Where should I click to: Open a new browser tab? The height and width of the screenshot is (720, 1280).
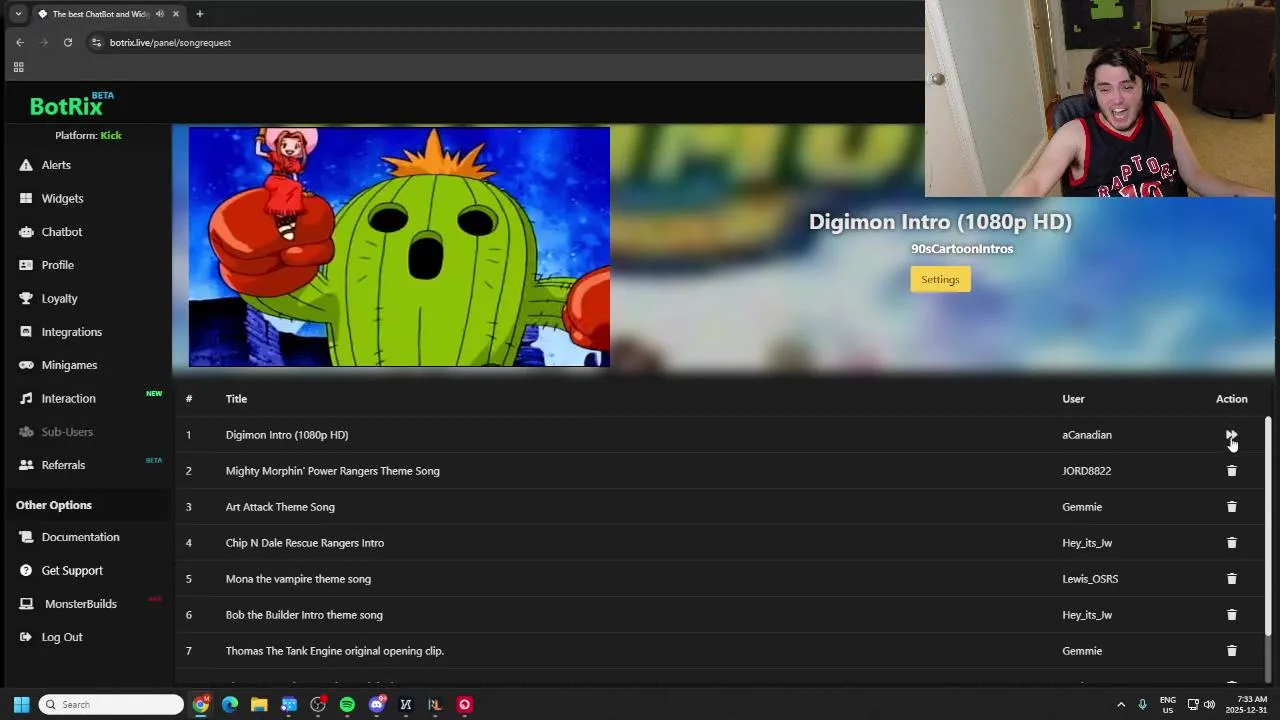(x=199, y=14)
